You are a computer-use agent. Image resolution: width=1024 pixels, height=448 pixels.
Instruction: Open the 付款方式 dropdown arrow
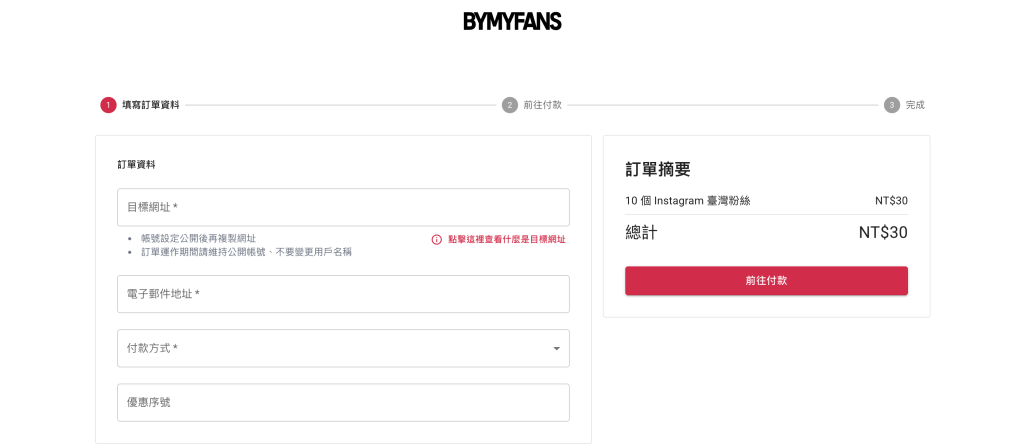pos(556,349)
